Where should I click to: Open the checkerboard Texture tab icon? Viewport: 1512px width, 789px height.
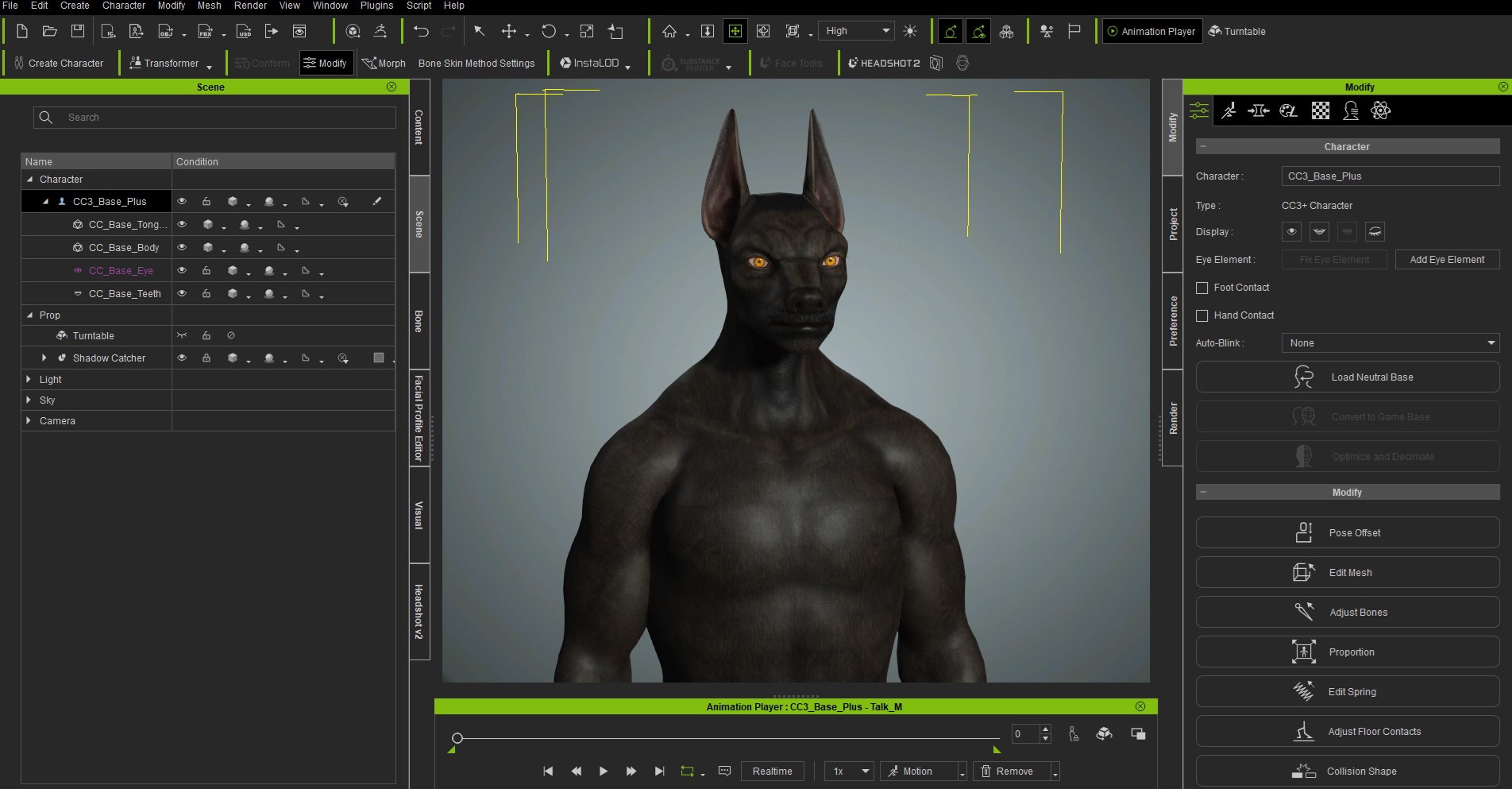tap(1321, 110)
